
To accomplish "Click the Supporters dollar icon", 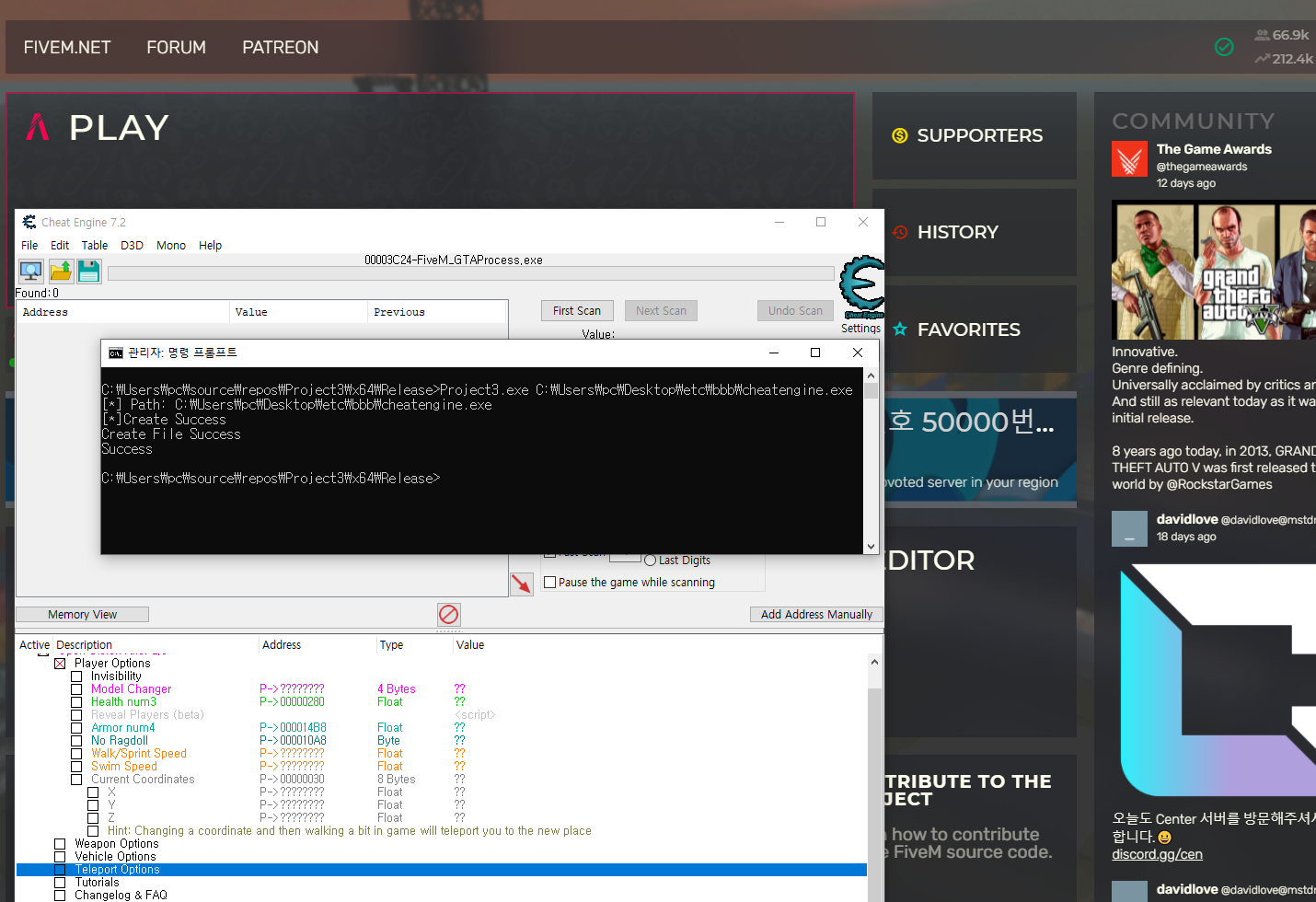I will [x=900, y=135].
